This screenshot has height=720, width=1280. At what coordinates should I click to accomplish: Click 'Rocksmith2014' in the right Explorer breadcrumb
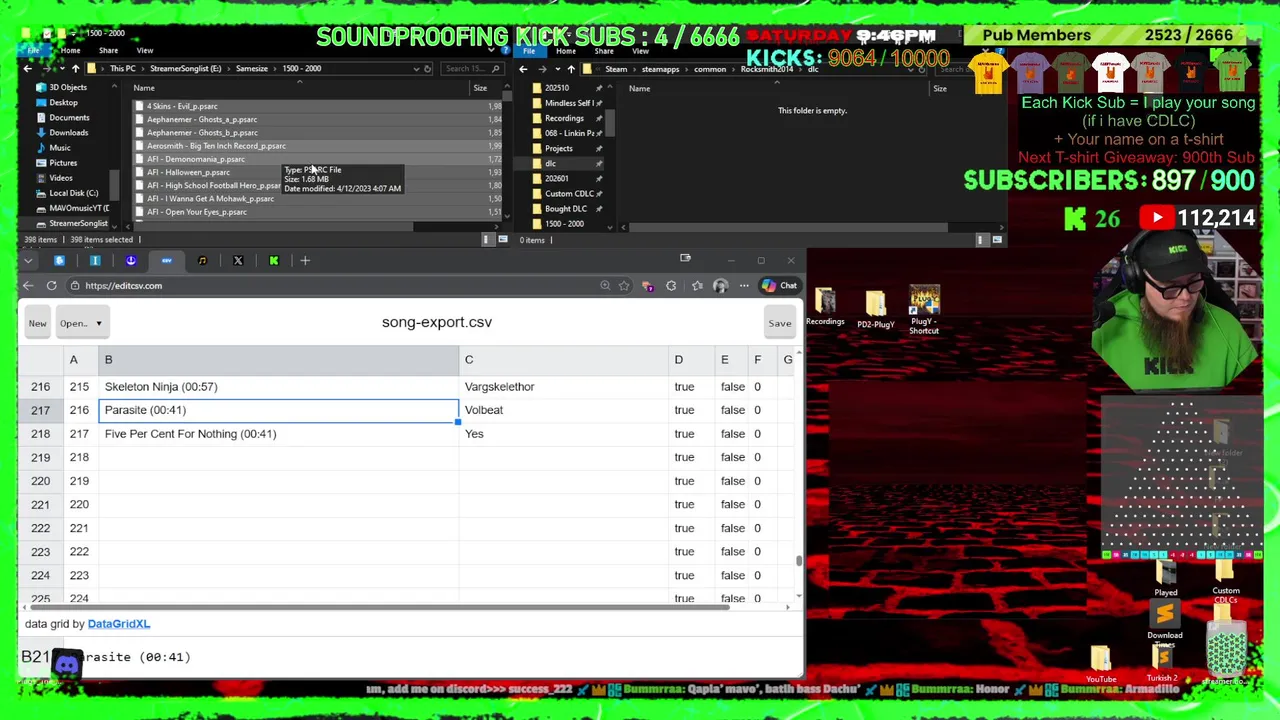[766, 69]
